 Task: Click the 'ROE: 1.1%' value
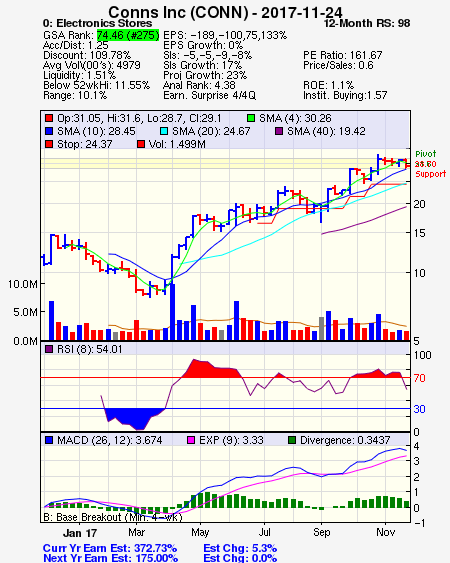328,85
